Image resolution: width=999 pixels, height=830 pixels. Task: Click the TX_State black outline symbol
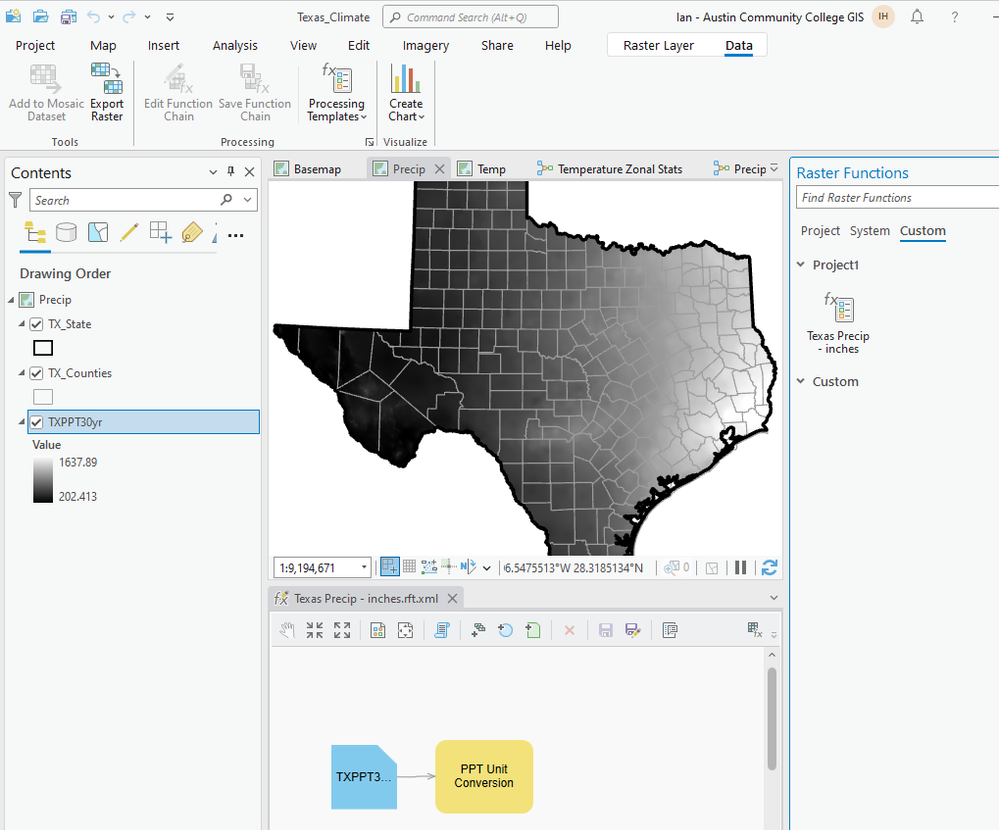(x=43, y=348)
